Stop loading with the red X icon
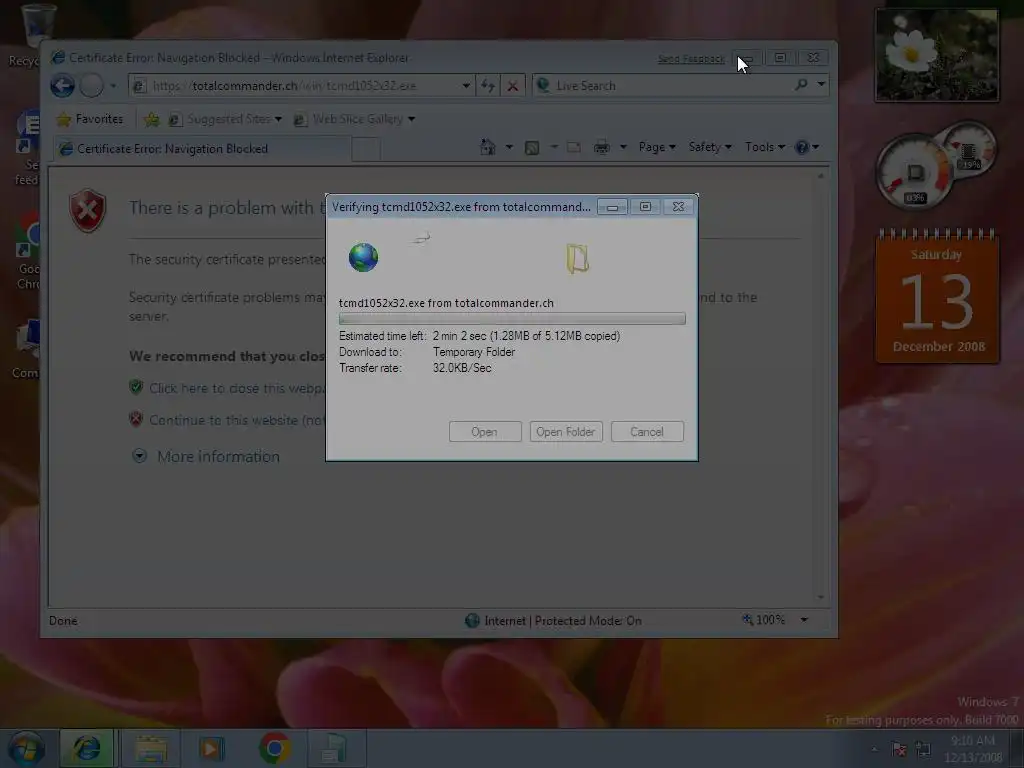Viewport: 1024px width, 768px height. 513,86
